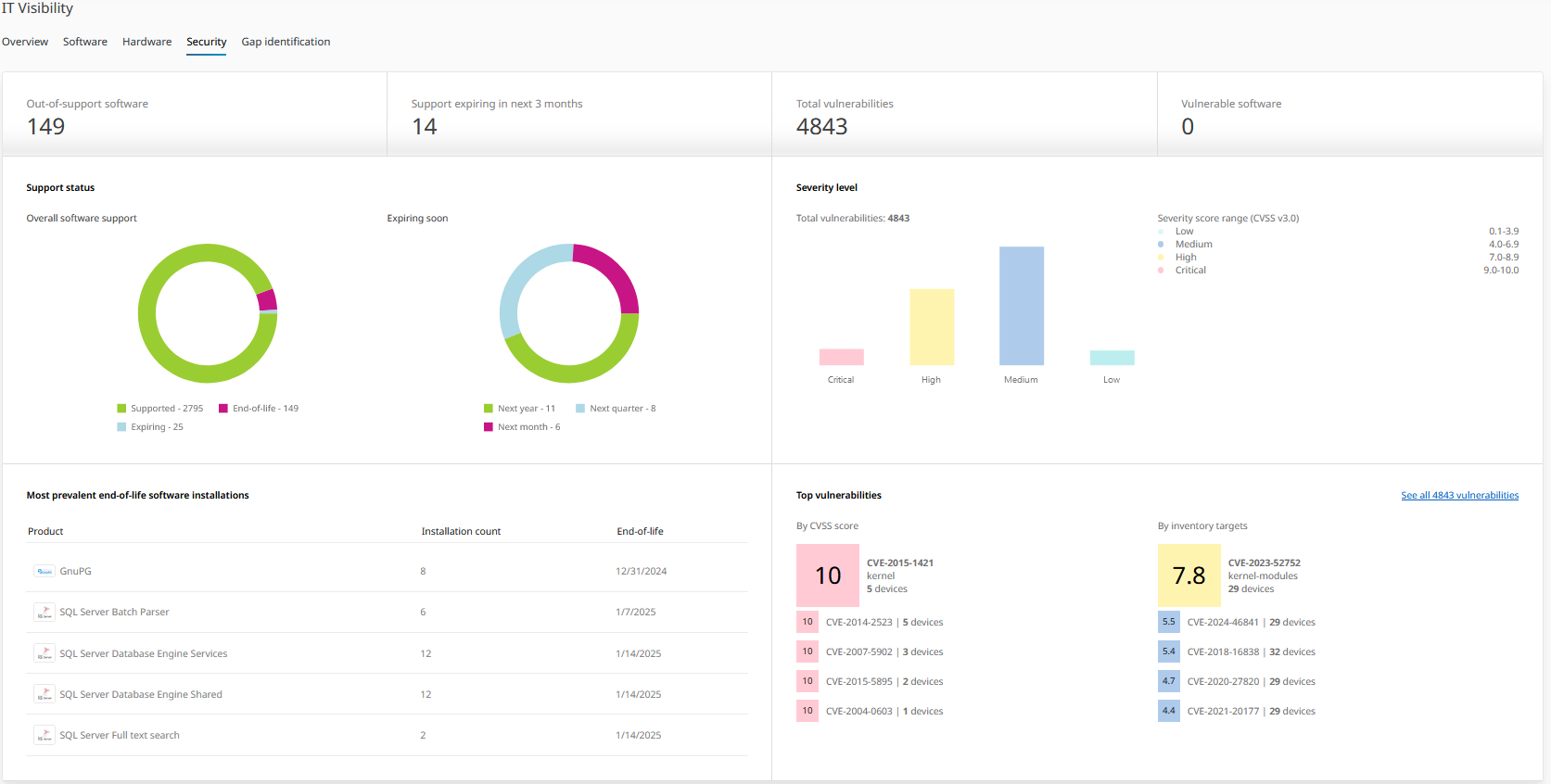1551x784 pixels.
Task: Click SQL Server Full text search icon
Action: (44, 735)
